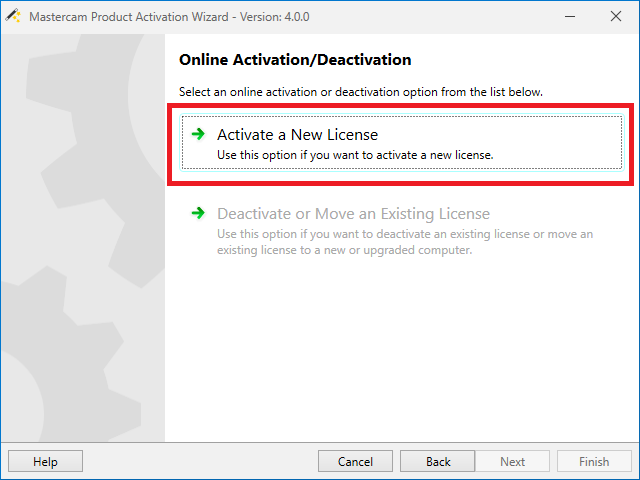Go Back to the previous wizard page
Screen dimensions: 640x480
[438, 461]
